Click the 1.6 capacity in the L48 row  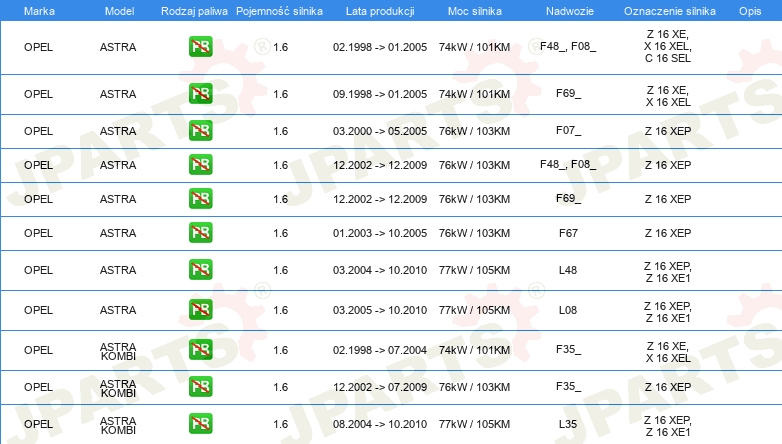280,270
